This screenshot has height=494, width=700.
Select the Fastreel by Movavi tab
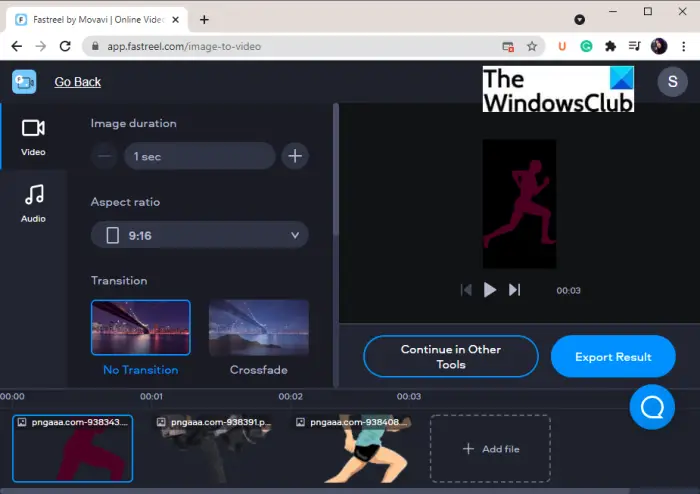pyautogui.click(x=97, y=20)
